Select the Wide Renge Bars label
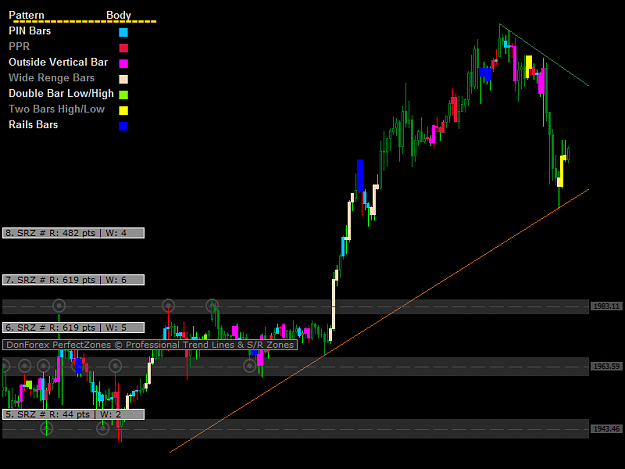Image resolution: width=625 pixels, height=469 pixels. point(51,78)
